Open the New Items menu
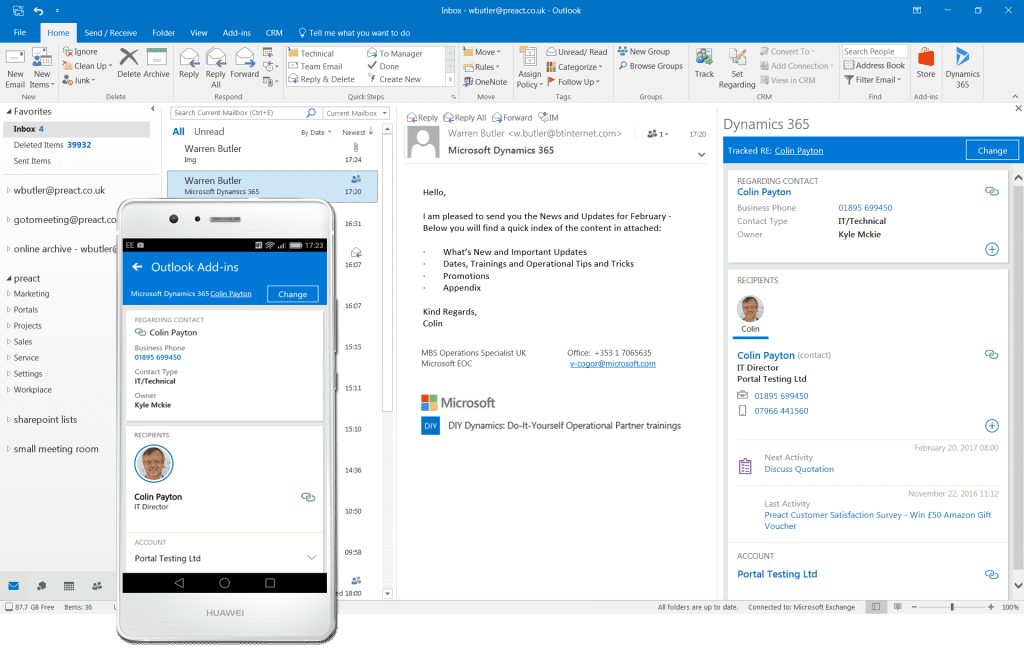1024x649 pixels. [x=41, y=68]
